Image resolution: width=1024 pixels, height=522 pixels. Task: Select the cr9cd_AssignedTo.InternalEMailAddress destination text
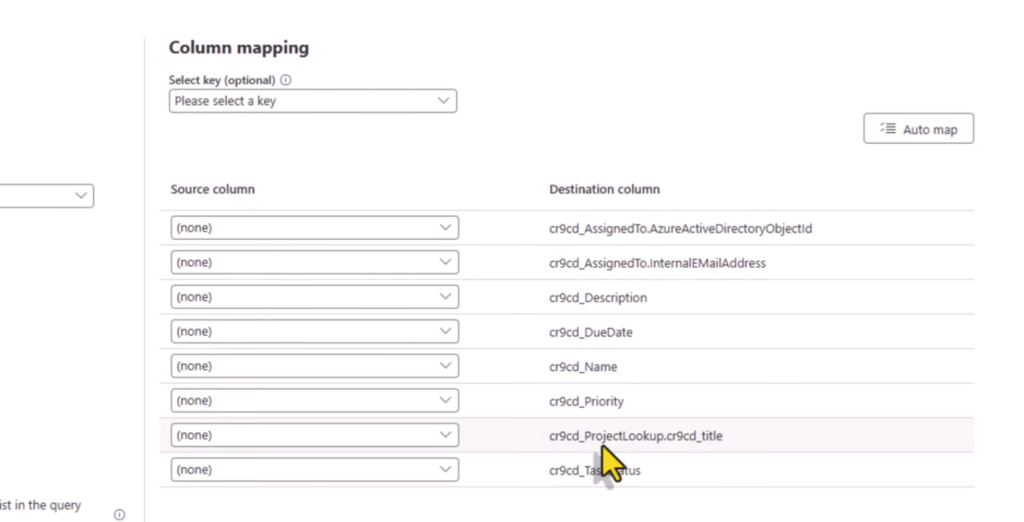(x=658, y=263)
